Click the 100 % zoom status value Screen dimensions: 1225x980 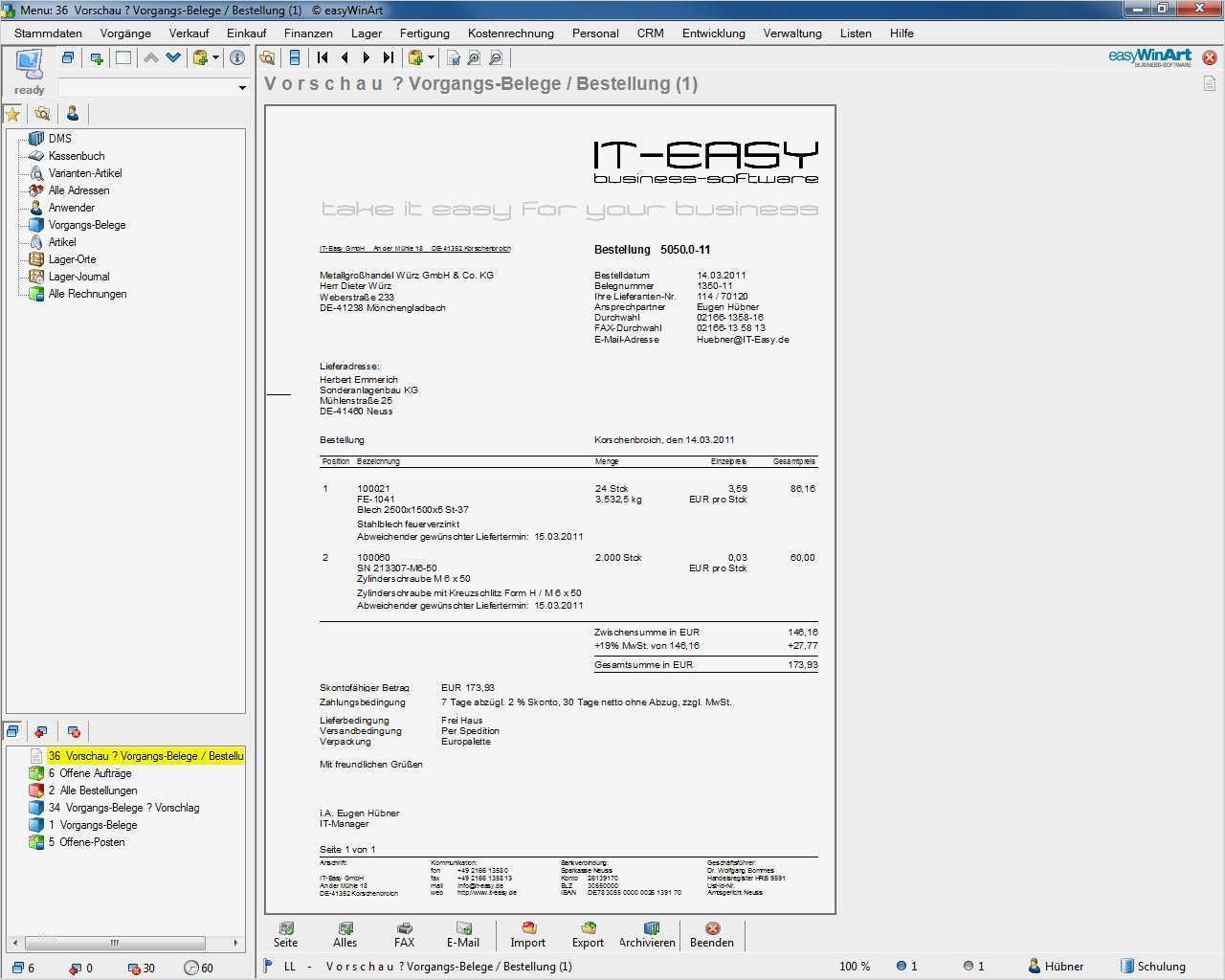point(855,967)
